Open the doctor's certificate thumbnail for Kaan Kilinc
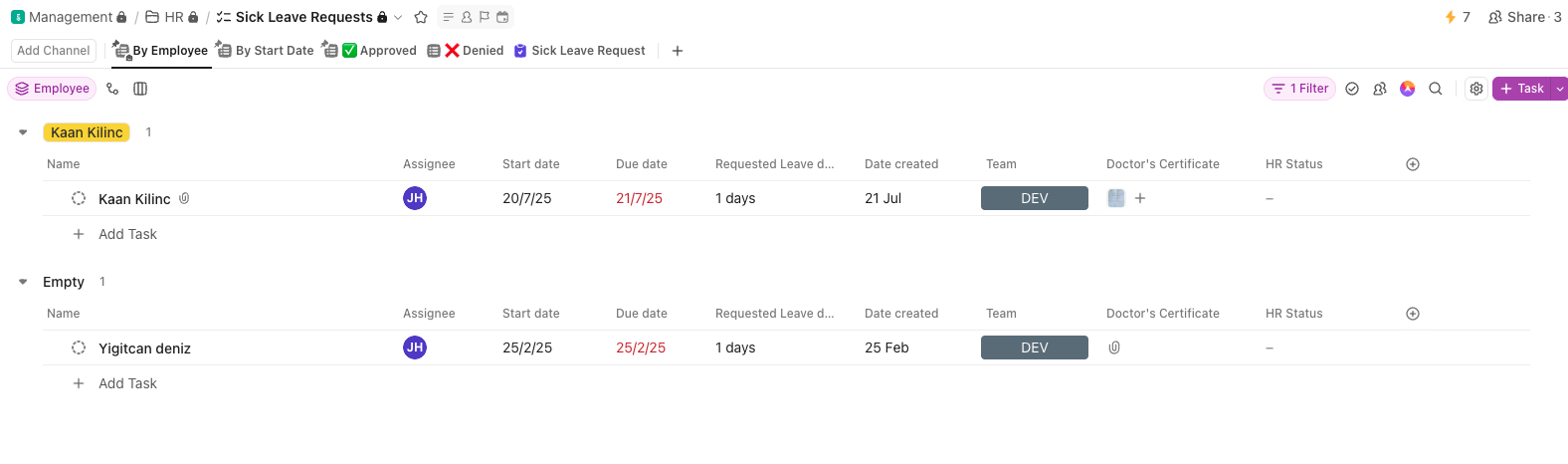1568x464 pixels. 1116,198
